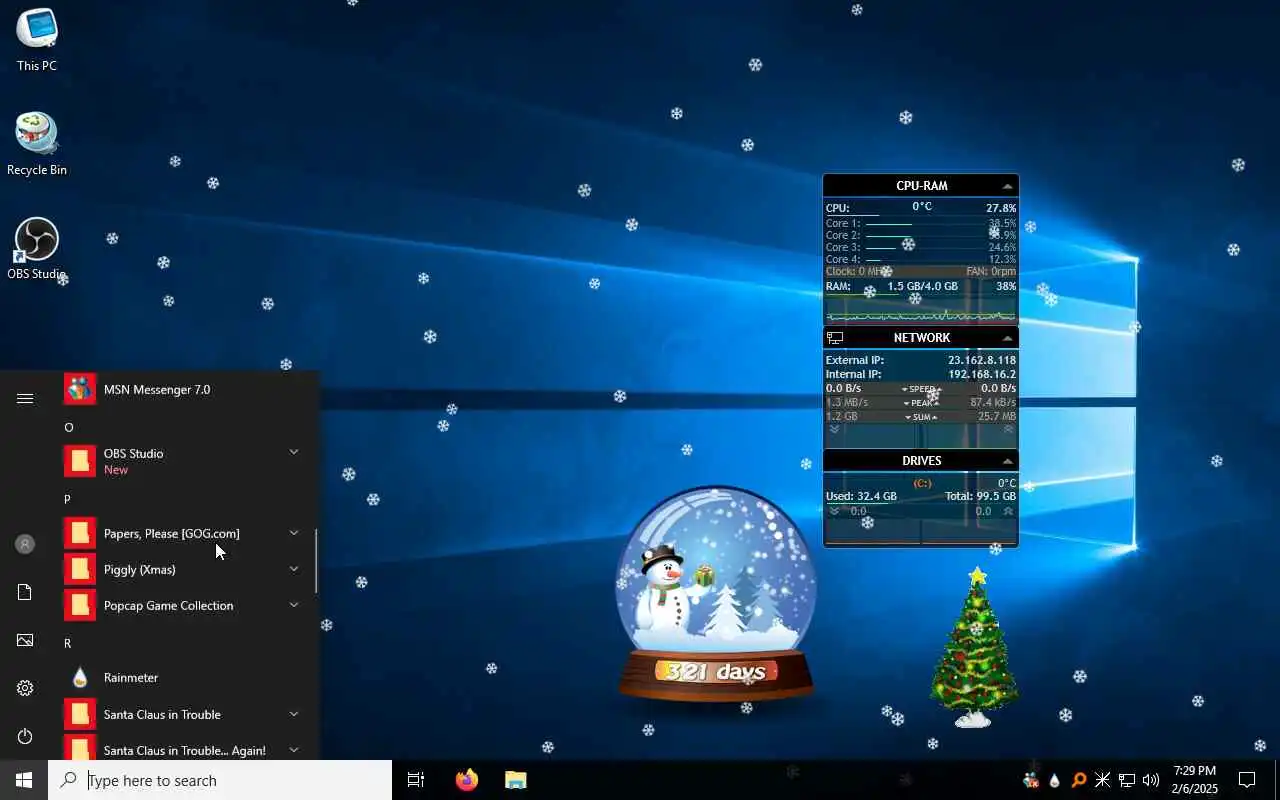Click the Type here to search box
Screen dimensions: 1280x800
pos(220,780)
